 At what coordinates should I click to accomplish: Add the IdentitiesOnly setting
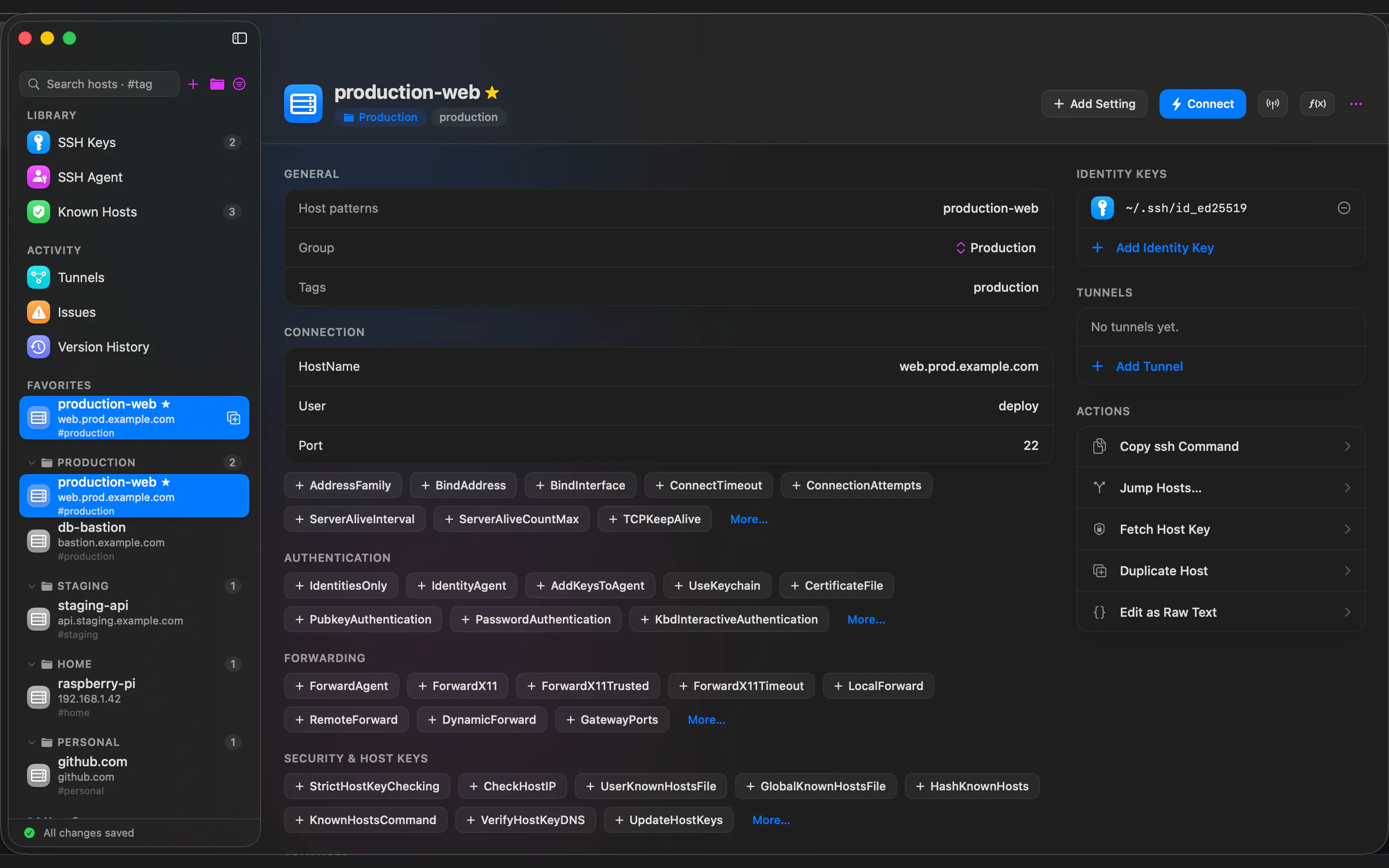341,585
